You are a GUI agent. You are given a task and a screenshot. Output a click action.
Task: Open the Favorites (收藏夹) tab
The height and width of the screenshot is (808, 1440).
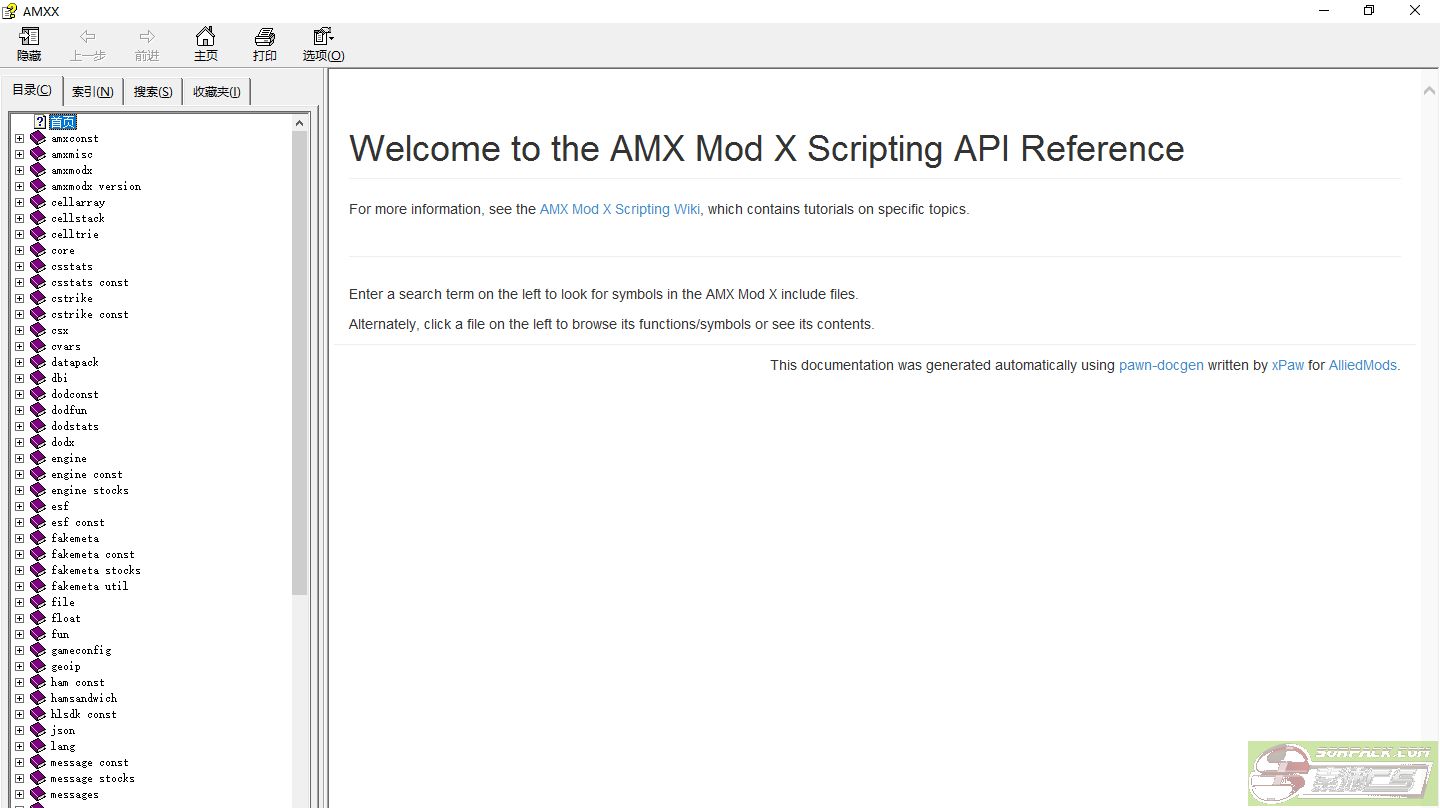pyautogui.click(x=216, y=92)
